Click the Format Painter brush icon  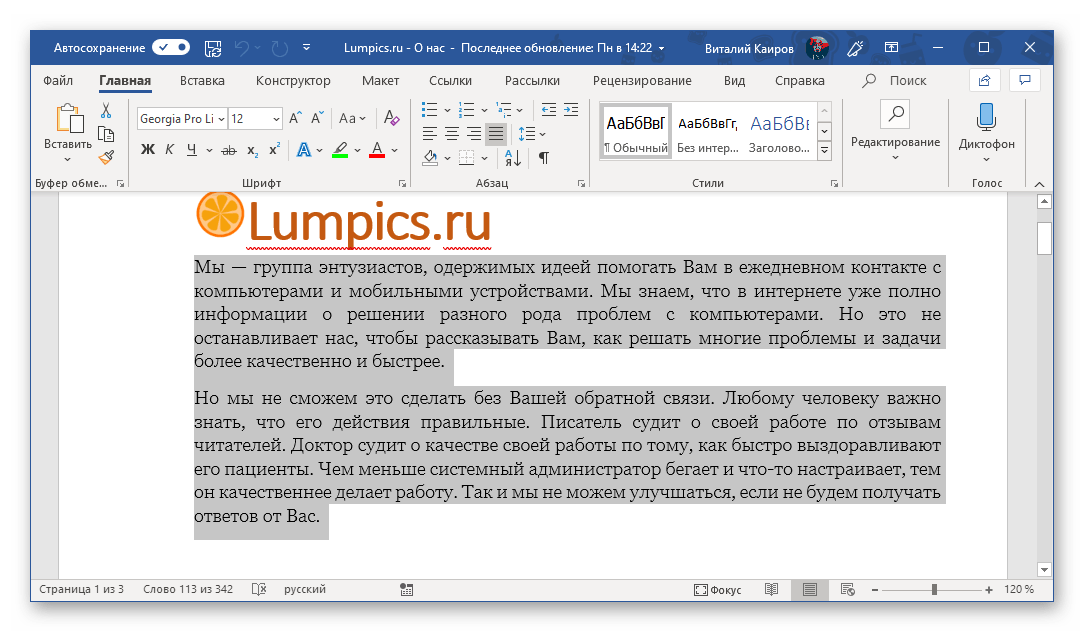click(x=106, y=157)
